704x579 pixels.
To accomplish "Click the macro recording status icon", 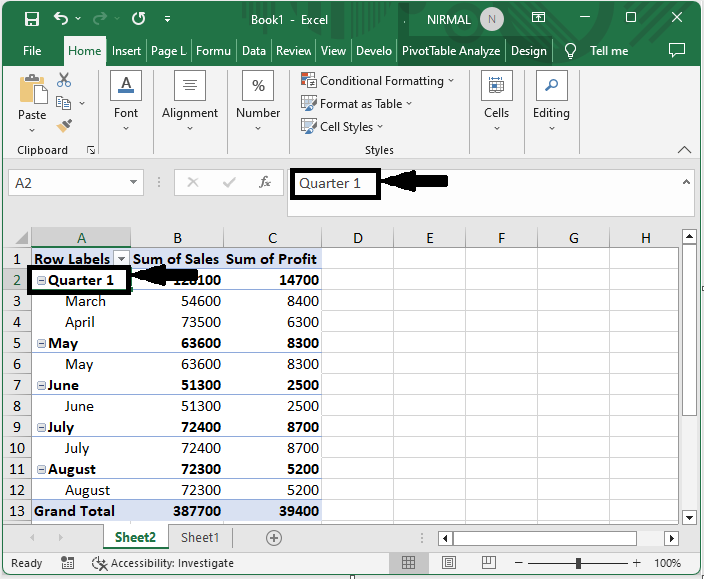I will 67,563.
